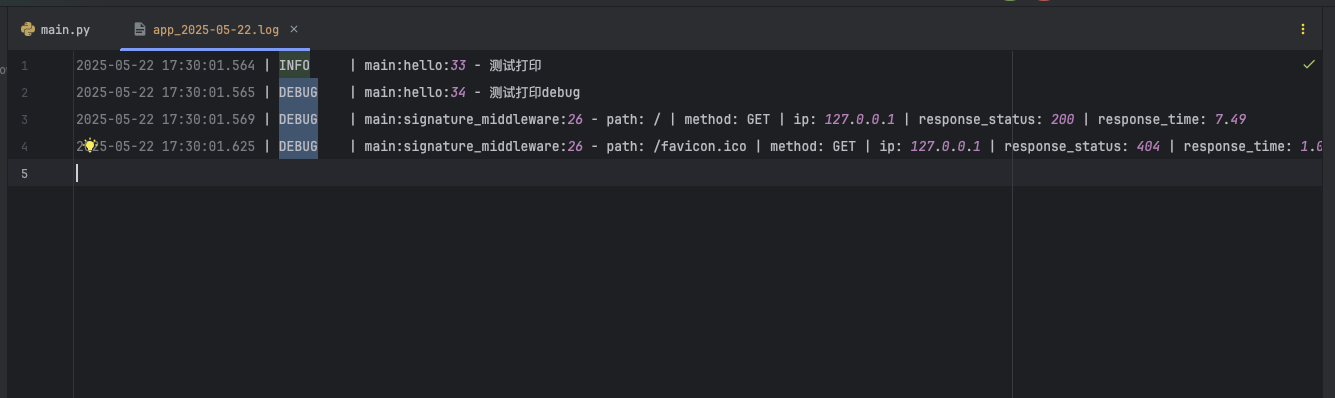The image size is (1335, 398).
Task: Click timestamp 2025-05-22 17:30:01.565
Action: [166, 93]
